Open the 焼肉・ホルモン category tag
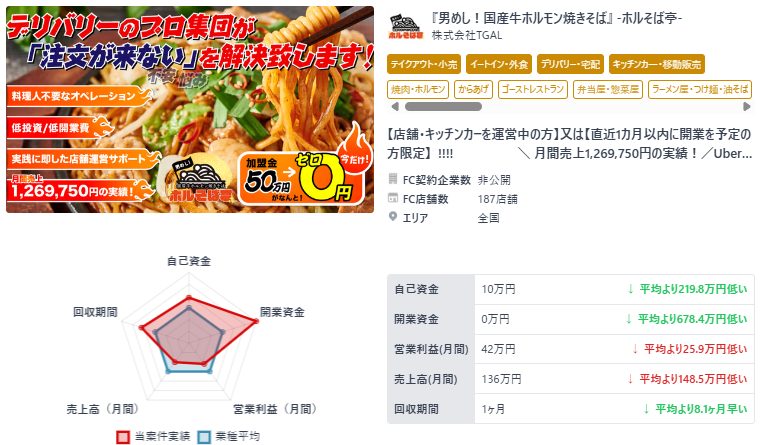 click(x=418, y=89)
